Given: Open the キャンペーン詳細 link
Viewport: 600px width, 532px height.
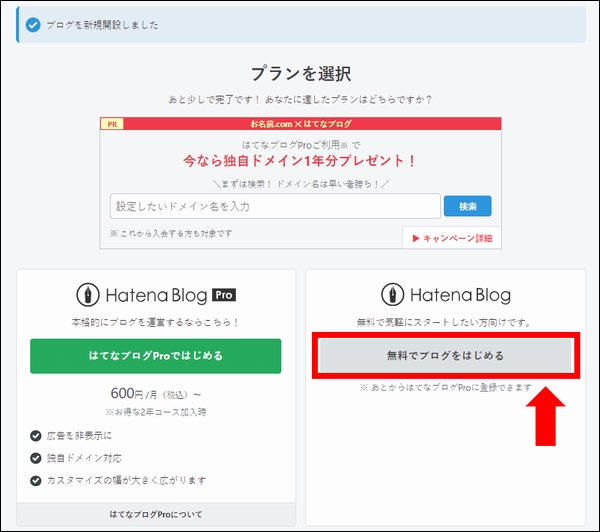Looking at the screenshot, I should (x=452, y=238).
